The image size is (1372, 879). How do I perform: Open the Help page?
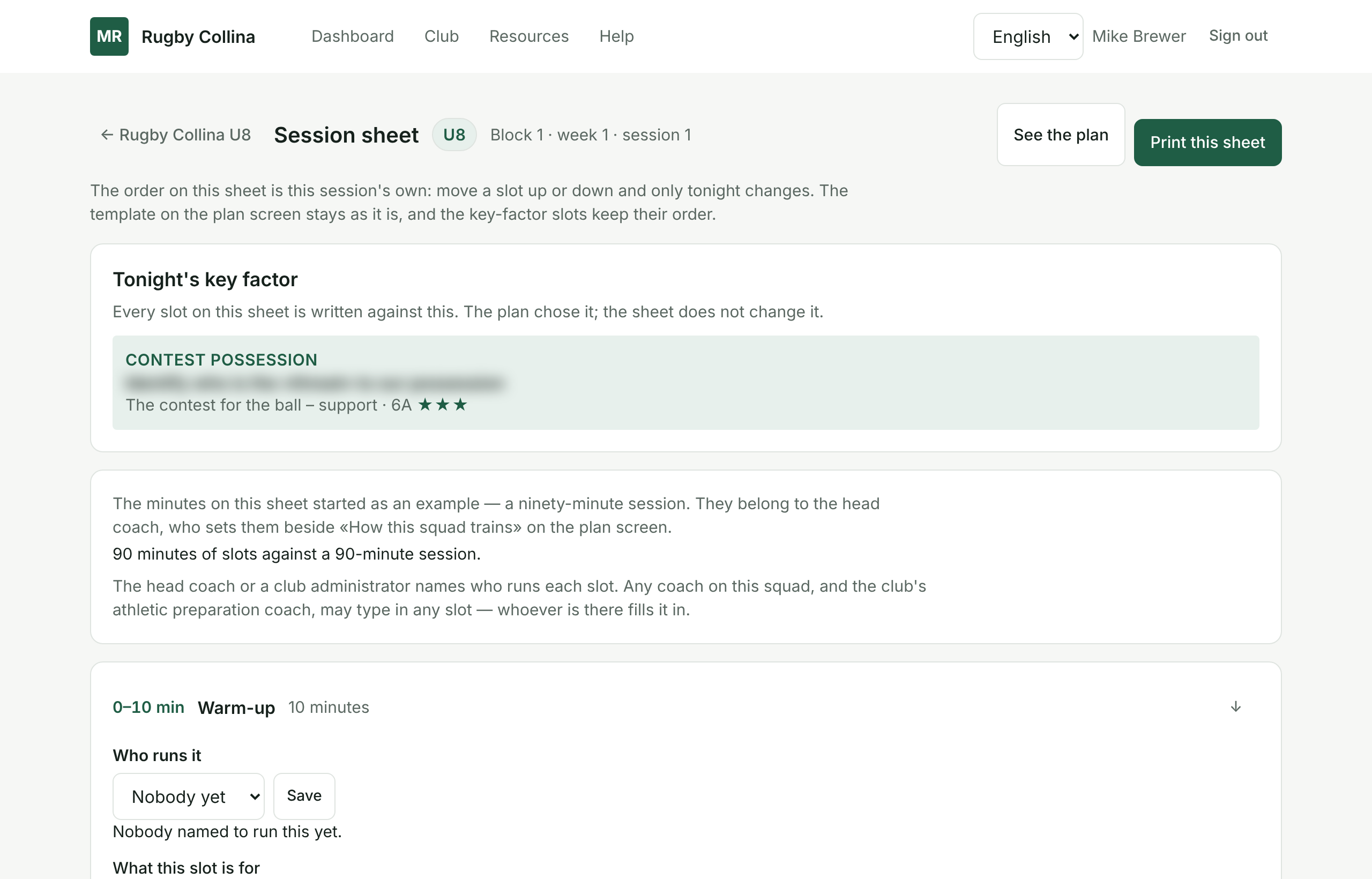click(x=616, y=36)
